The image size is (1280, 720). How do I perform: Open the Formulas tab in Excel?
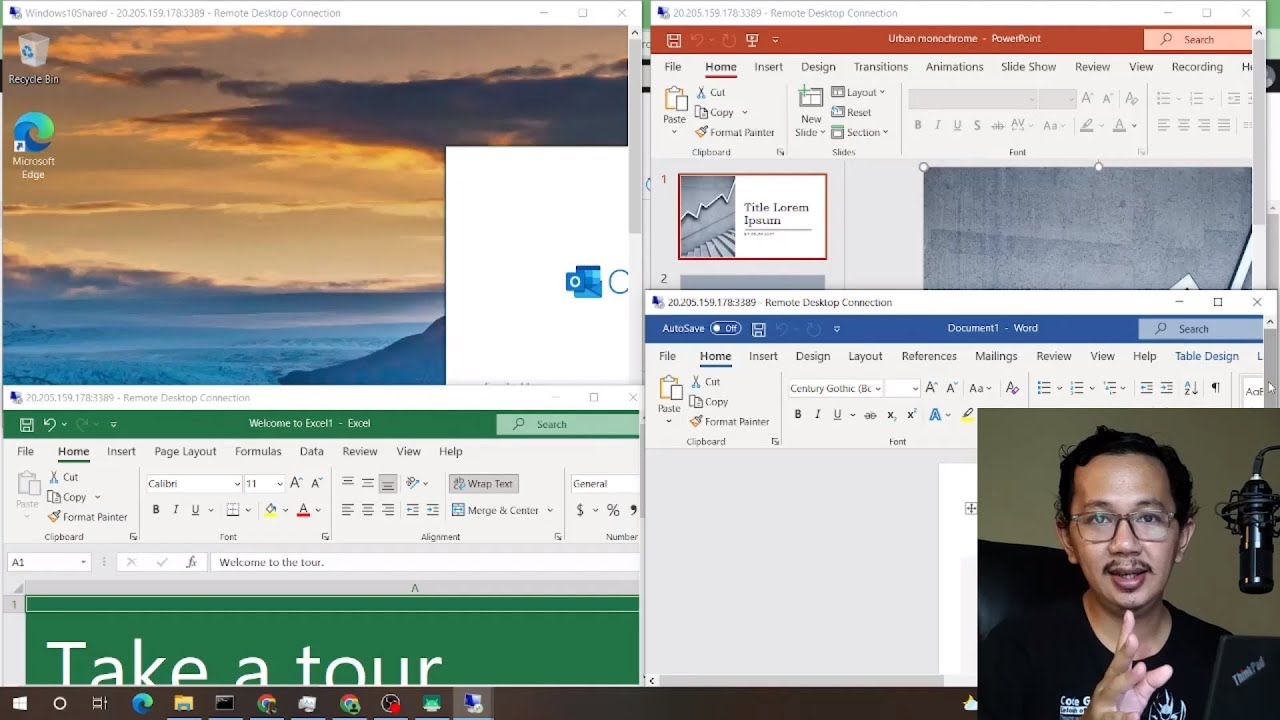(258, 452)
